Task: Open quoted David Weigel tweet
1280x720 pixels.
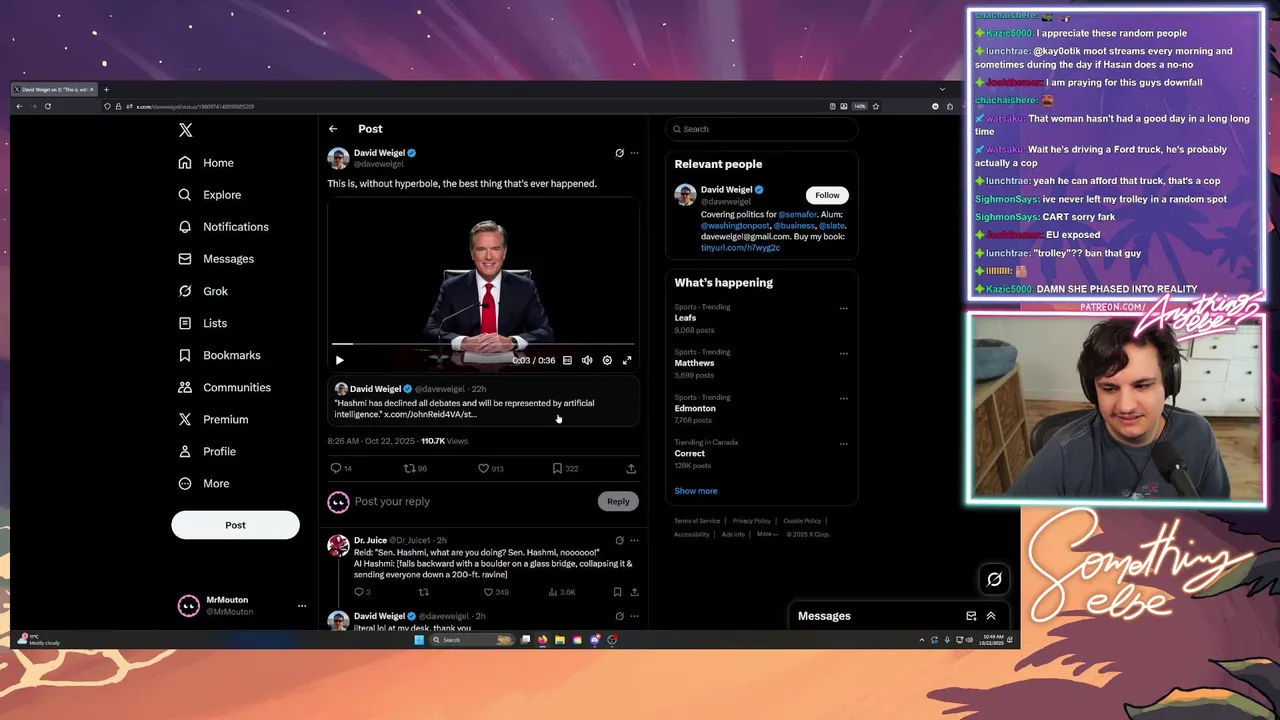Action: click(483, 401)
